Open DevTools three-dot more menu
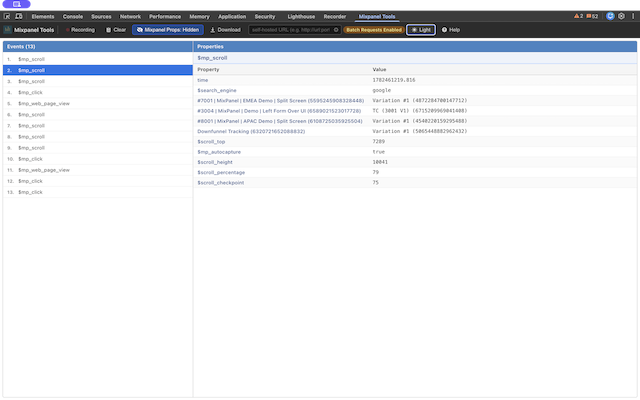 pyautogui.click(x=633, y=16)
